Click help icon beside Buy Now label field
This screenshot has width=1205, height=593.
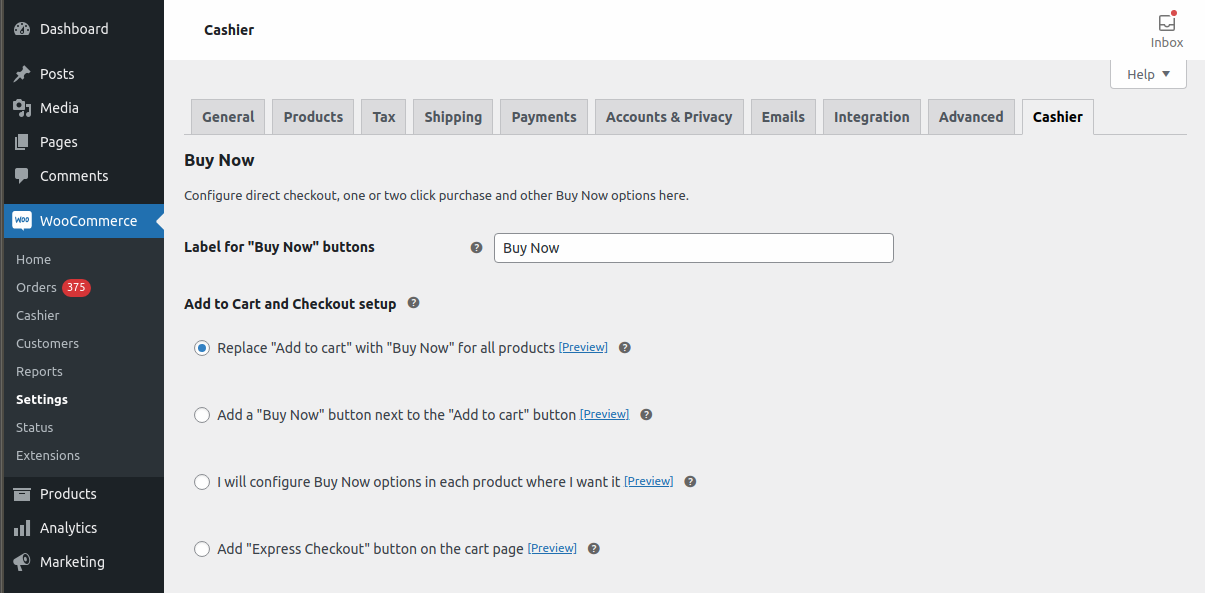[476, 248]
